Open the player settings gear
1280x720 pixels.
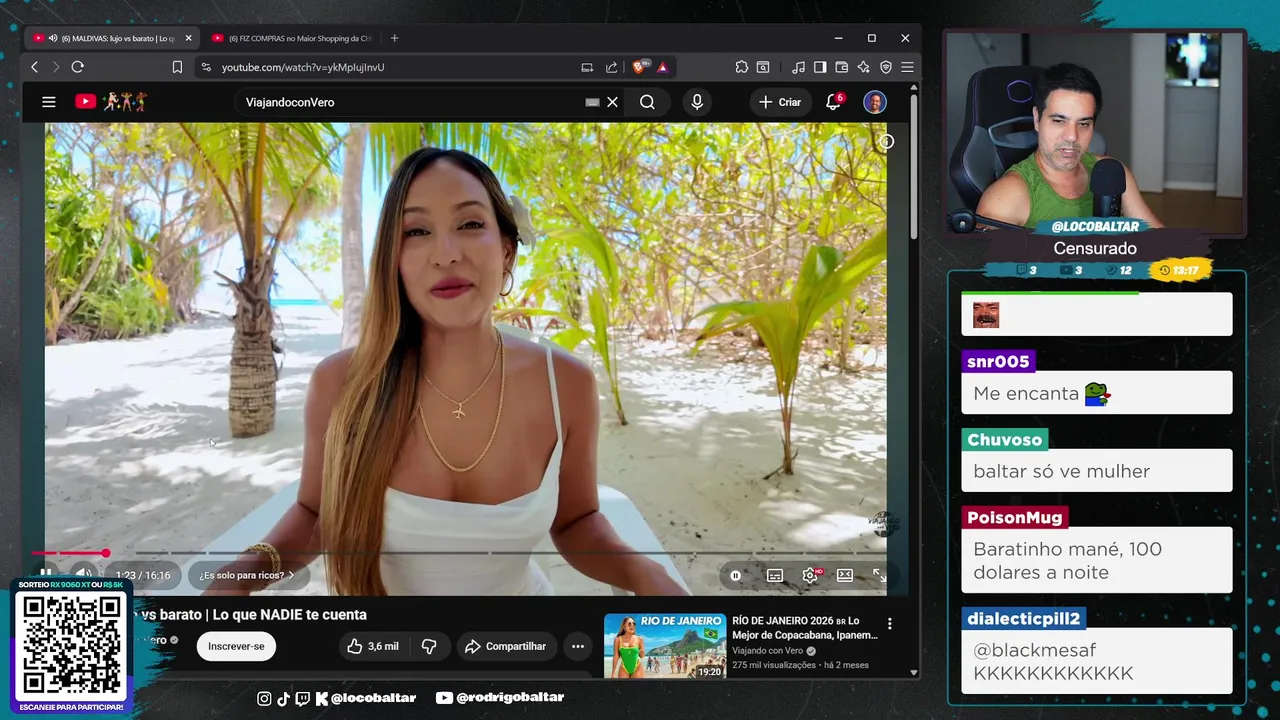click(810, 575)
